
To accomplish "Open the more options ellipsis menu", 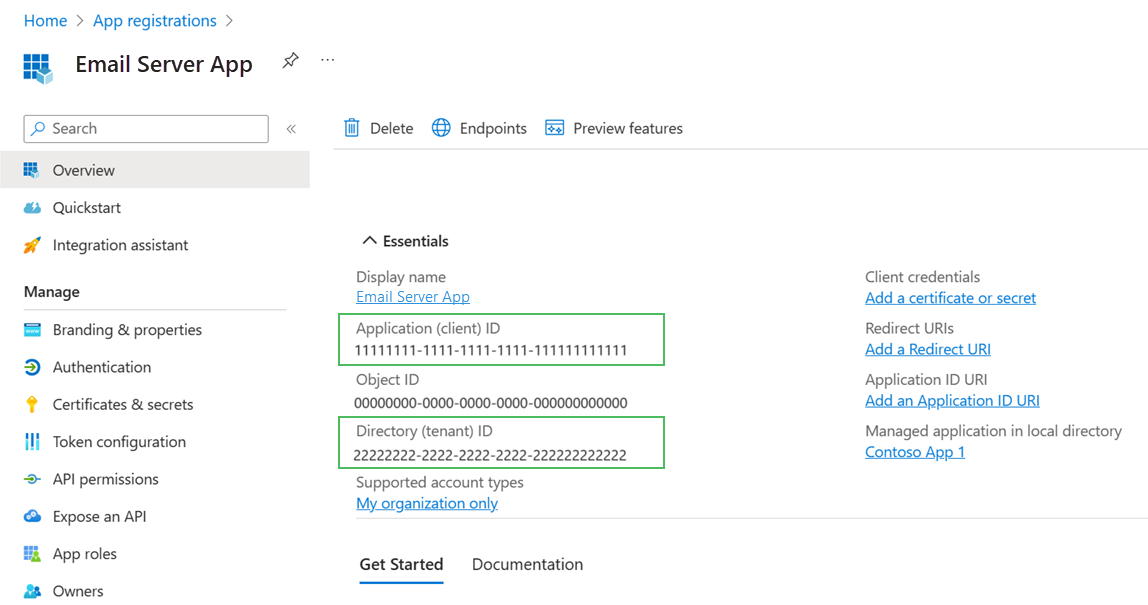I will click(327, 58).
